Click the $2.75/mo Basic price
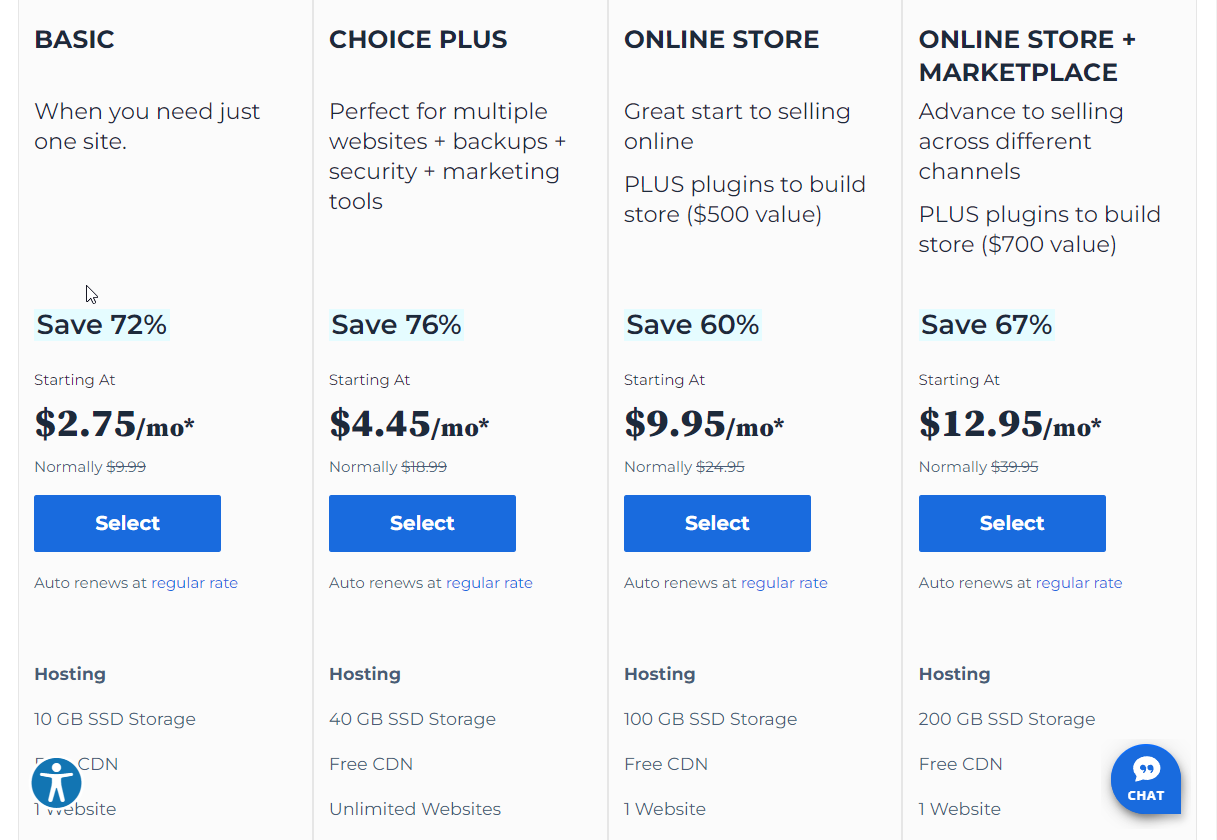1217x840 pixels. tap(114, 424)
